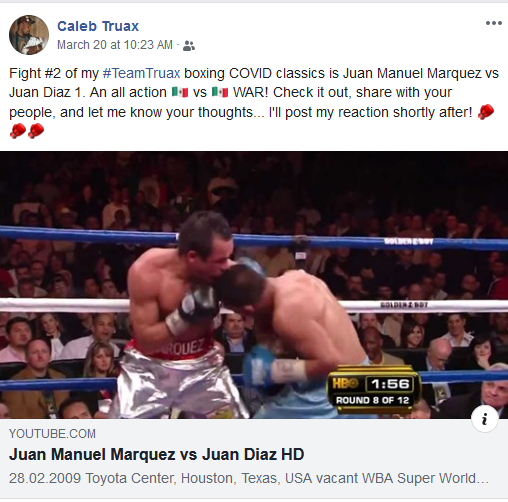Click the friends audience icon beside the timestamp

(x=189, y=45)
